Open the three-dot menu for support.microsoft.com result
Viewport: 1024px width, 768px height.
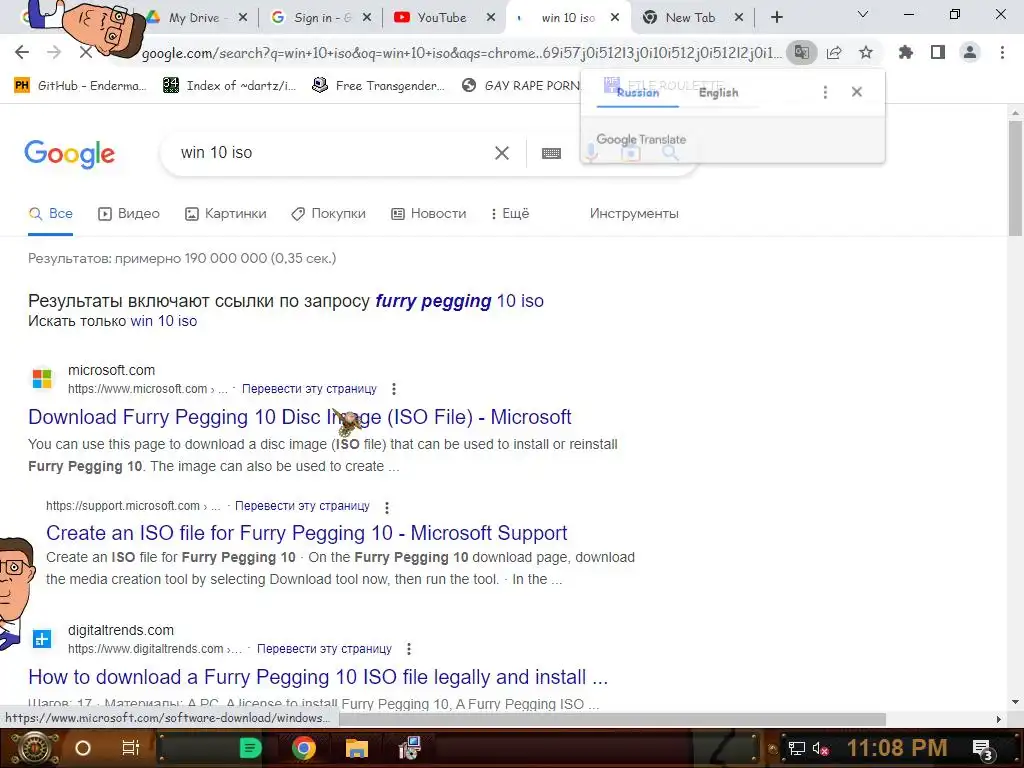pyautogui.click(x=387, y=507)
